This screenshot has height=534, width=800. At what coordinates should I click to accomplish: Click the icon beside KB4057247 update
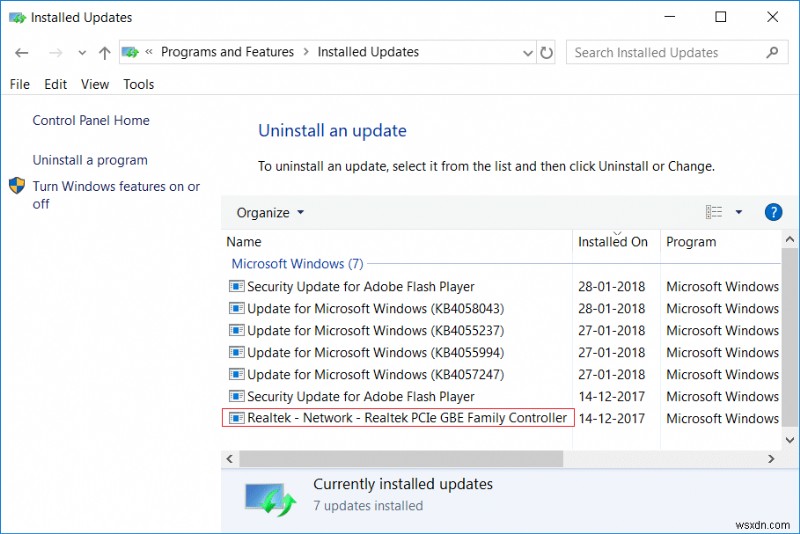(x=236, y=374)
